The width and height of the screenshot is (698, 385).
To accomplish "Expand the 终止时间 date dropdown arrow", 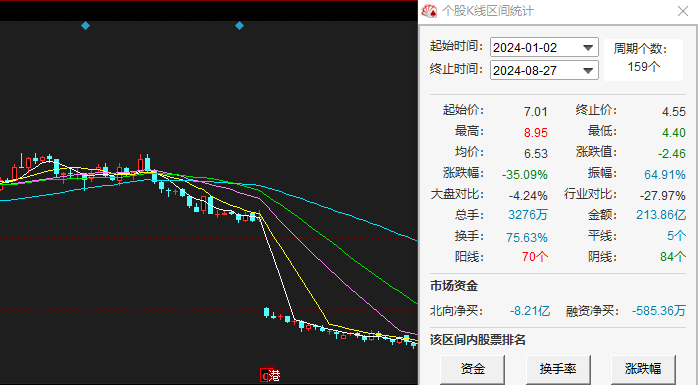I will point(588,71).
